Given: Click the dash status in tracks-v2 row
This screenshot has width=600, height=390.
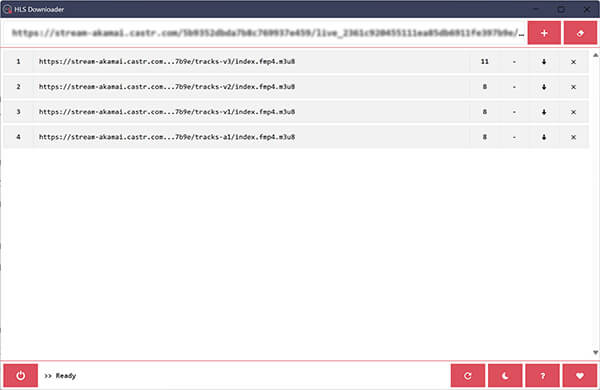Looking at the screenshot, I should click(514, 87).
